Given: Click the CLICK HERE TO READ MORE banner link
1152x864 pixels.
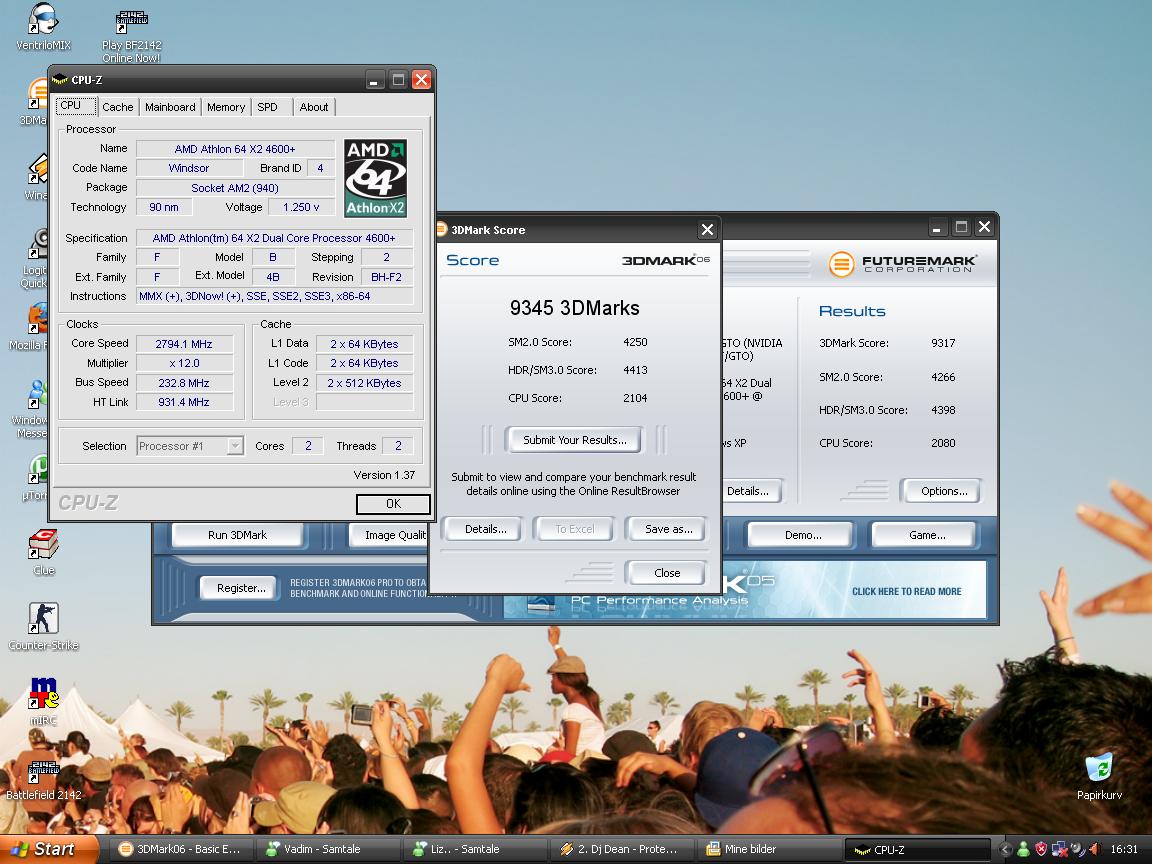Looking at the screenshot, I should point(907,591).
